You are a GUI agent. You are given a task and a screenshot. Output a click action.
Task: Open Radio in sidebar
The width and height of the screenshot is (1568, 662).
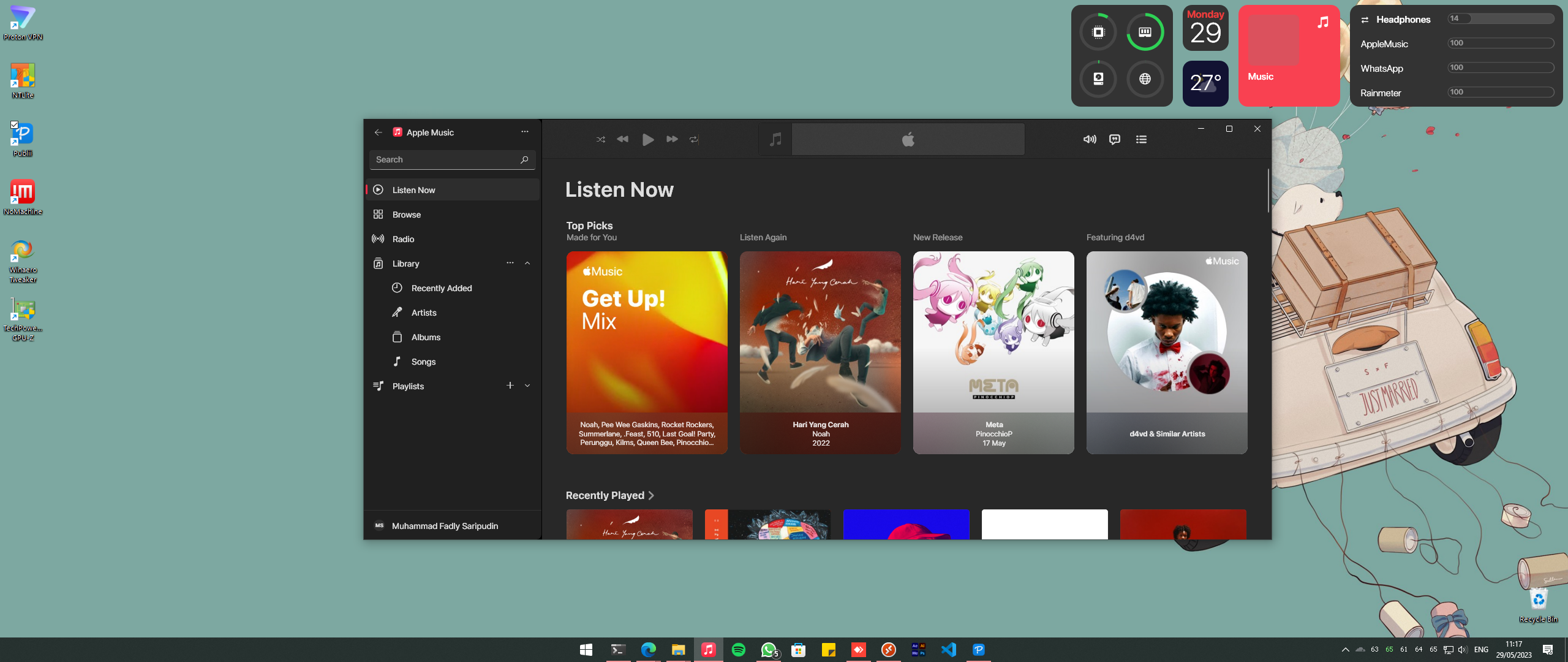coord(403,239)
